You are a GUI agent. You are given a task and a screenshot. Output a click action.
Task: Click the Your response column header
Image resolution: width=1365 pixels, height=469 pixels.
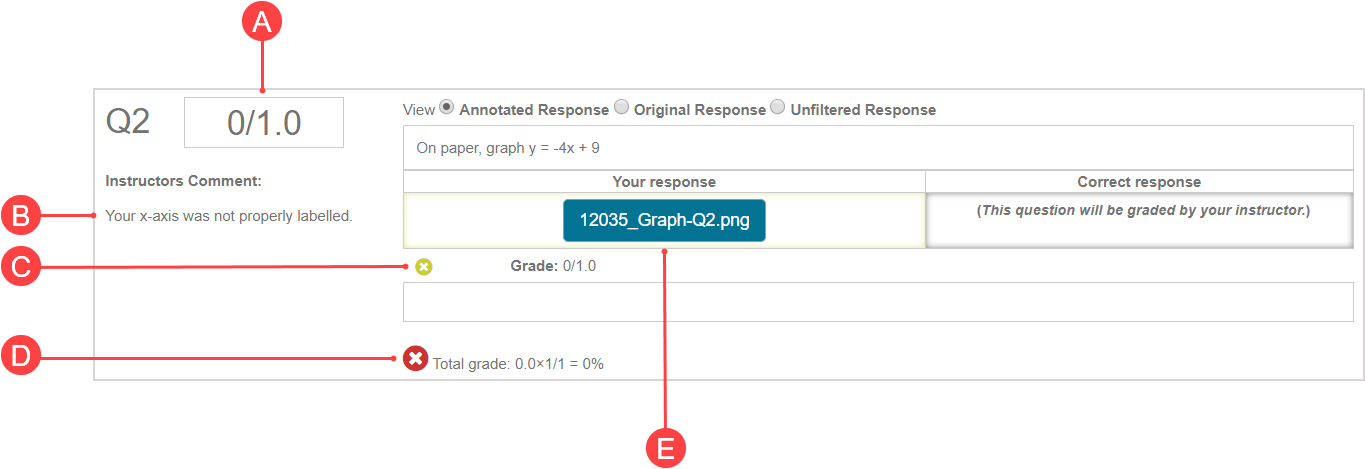point(664,182)
